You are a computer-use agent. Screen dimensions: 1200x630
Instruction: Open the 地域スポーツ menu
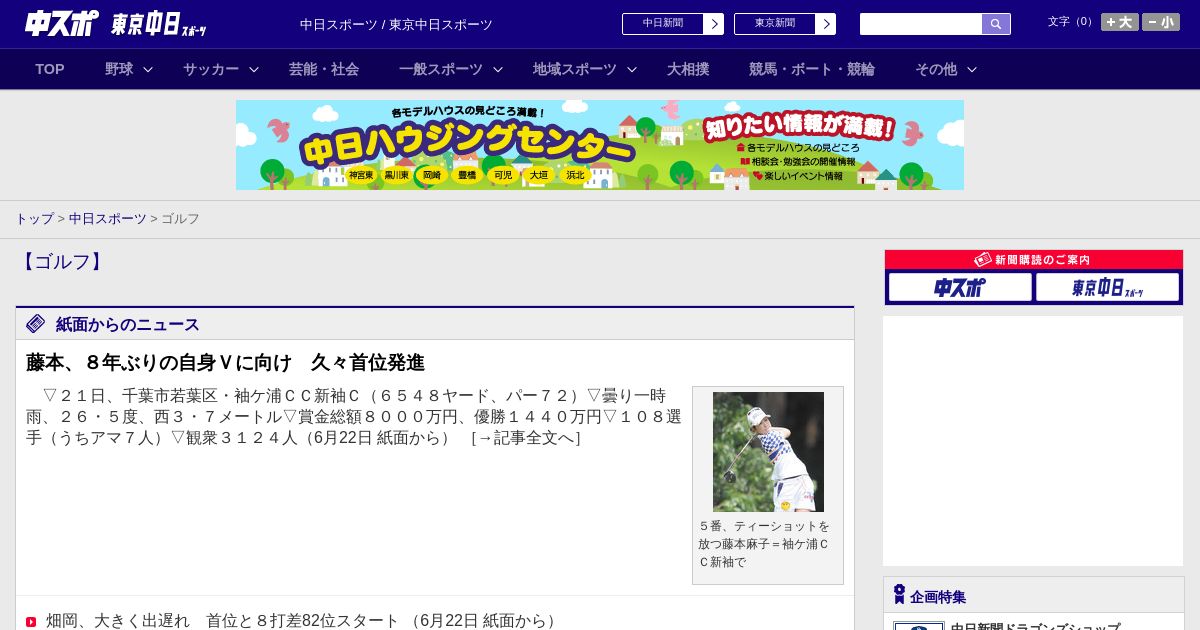(575, 69)
